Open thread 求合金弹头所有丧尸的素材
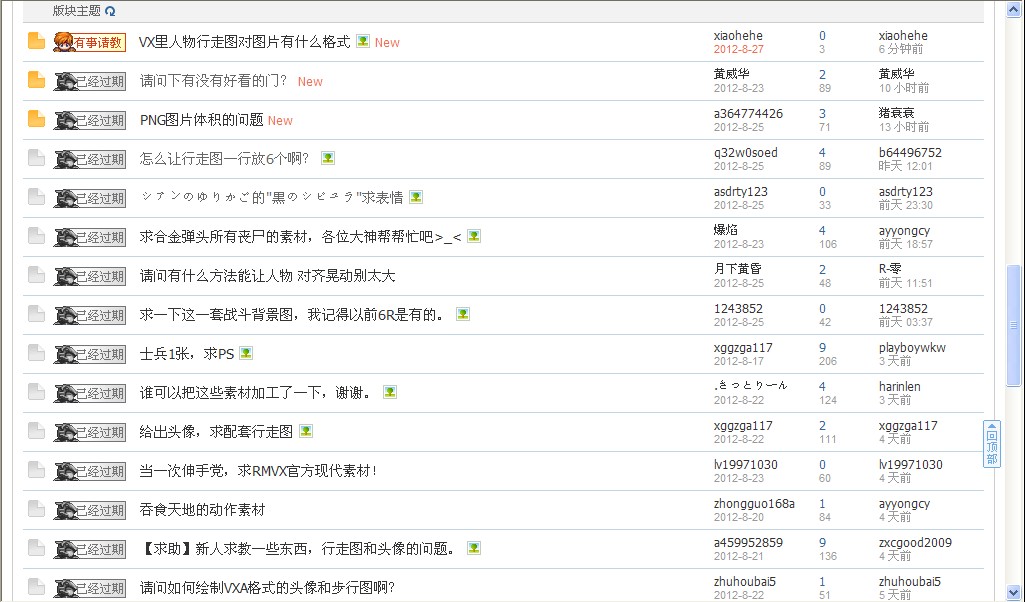The width and height of the screenshot is (1025, 602). (300, 237)
